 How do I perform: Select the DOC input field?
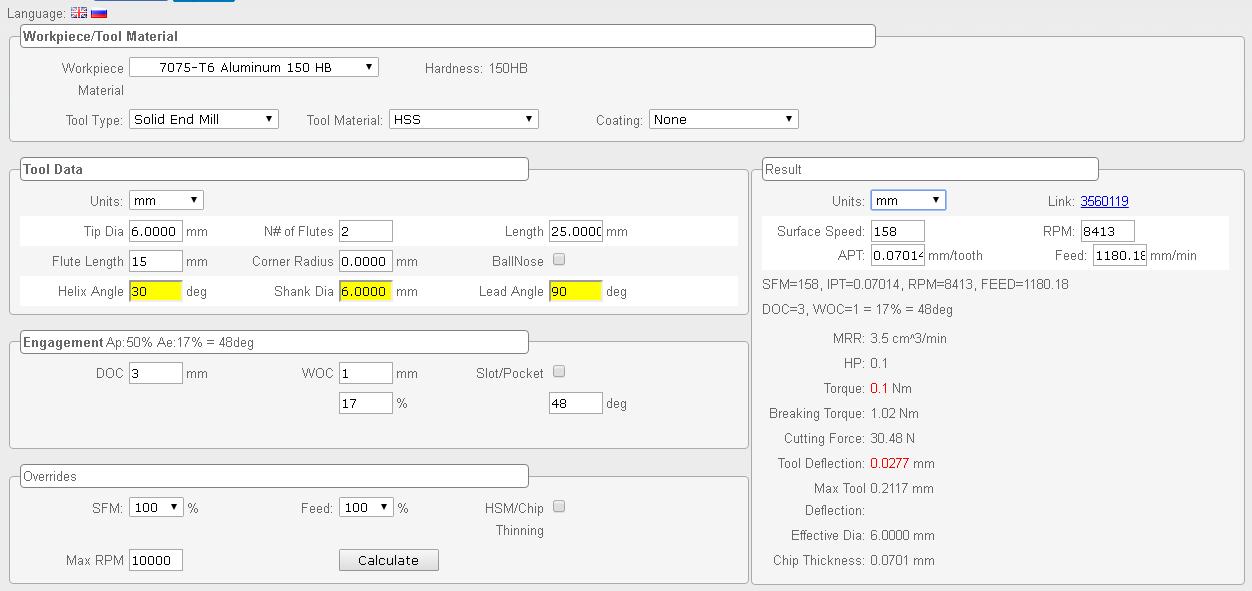point(155,373)
